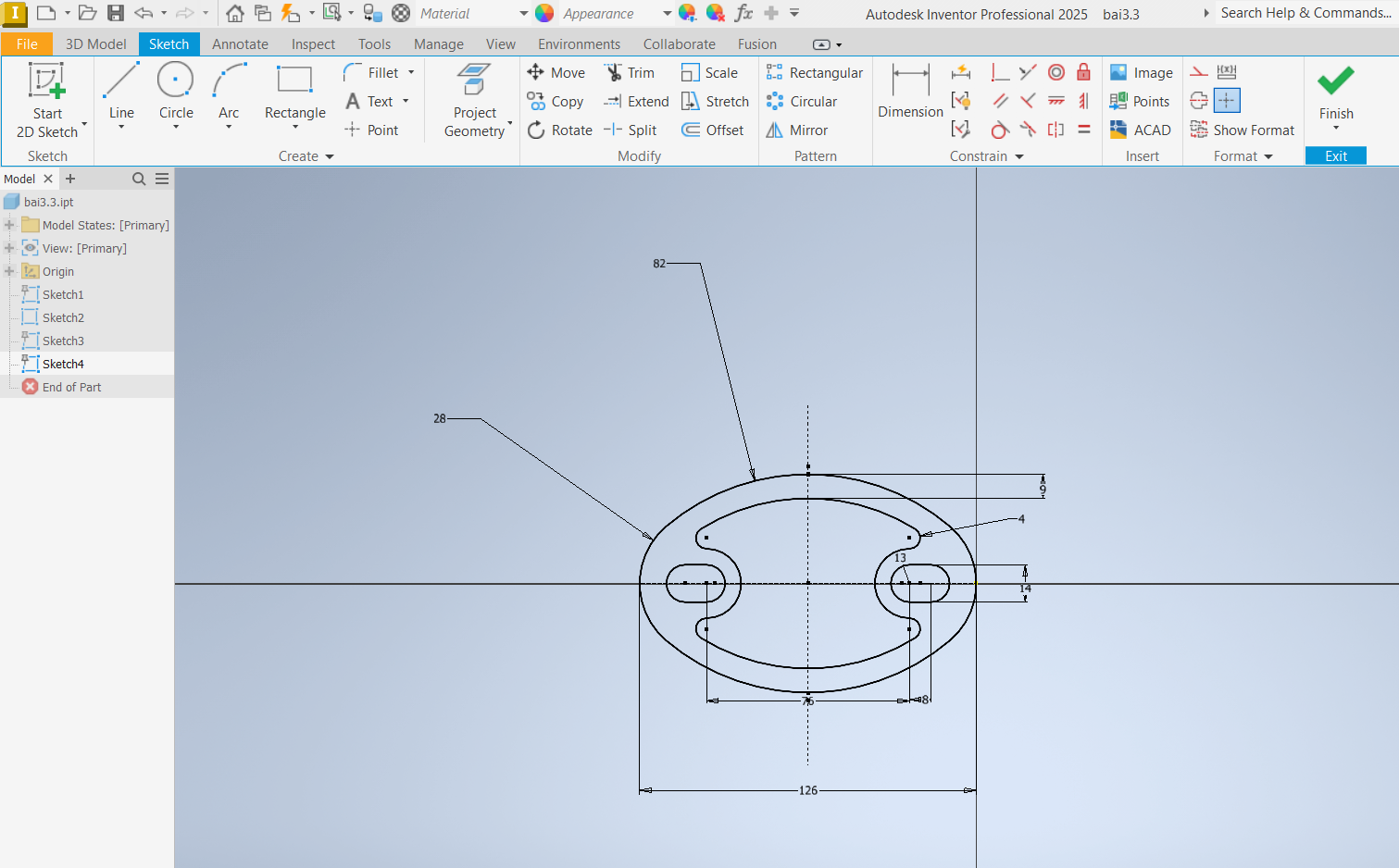Toggle the Center Point format button
The image size is (1399, 868).
point(1227,101)
